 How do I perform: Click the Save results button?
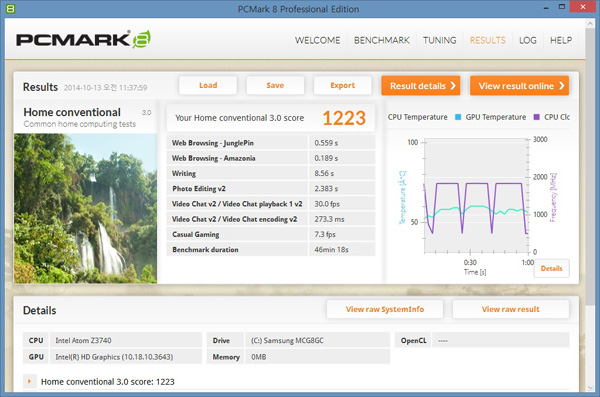pos(275,85)
